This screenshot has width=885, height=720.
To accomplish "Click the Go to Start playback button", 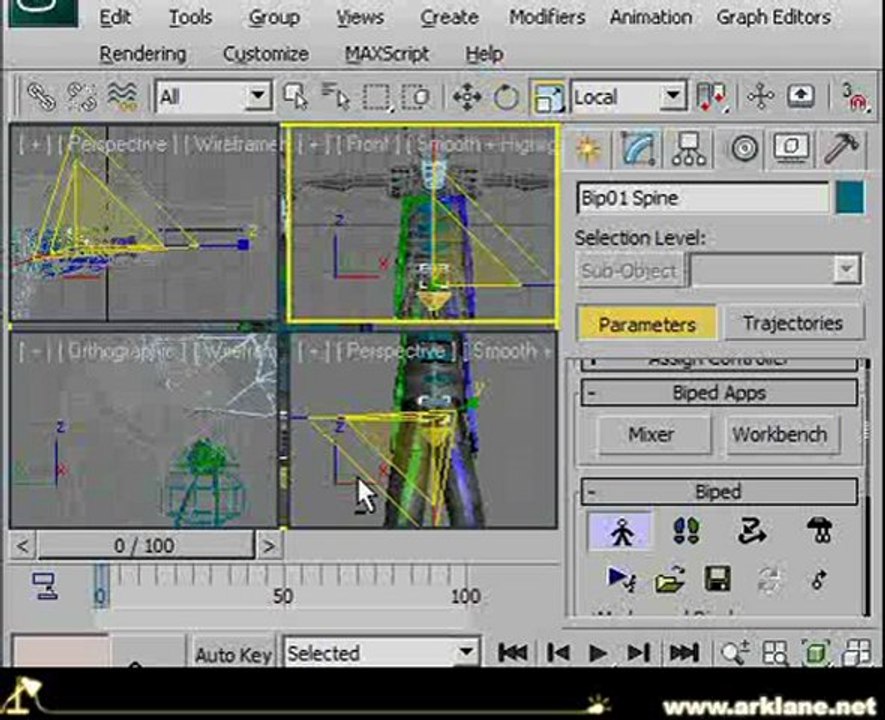I will (x=512, y=653).
